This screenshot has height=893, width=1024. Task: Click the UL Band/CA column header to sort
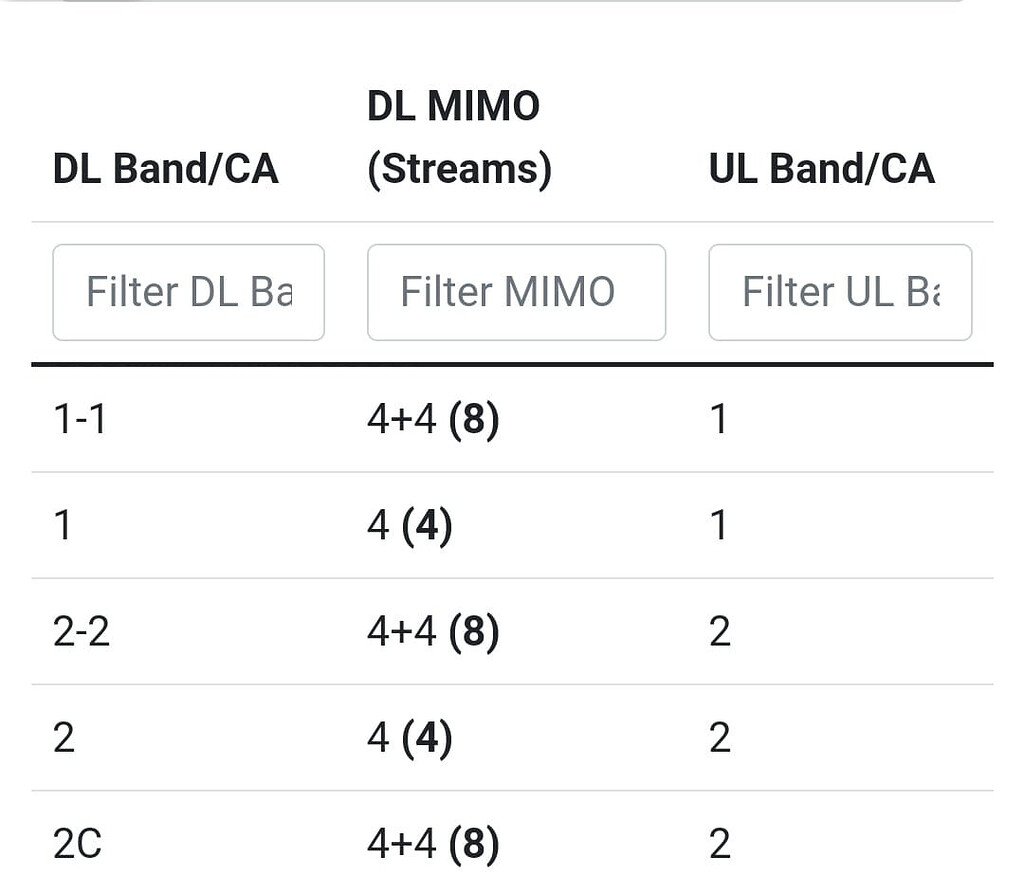pyautogui.click(x=822, y=168)
